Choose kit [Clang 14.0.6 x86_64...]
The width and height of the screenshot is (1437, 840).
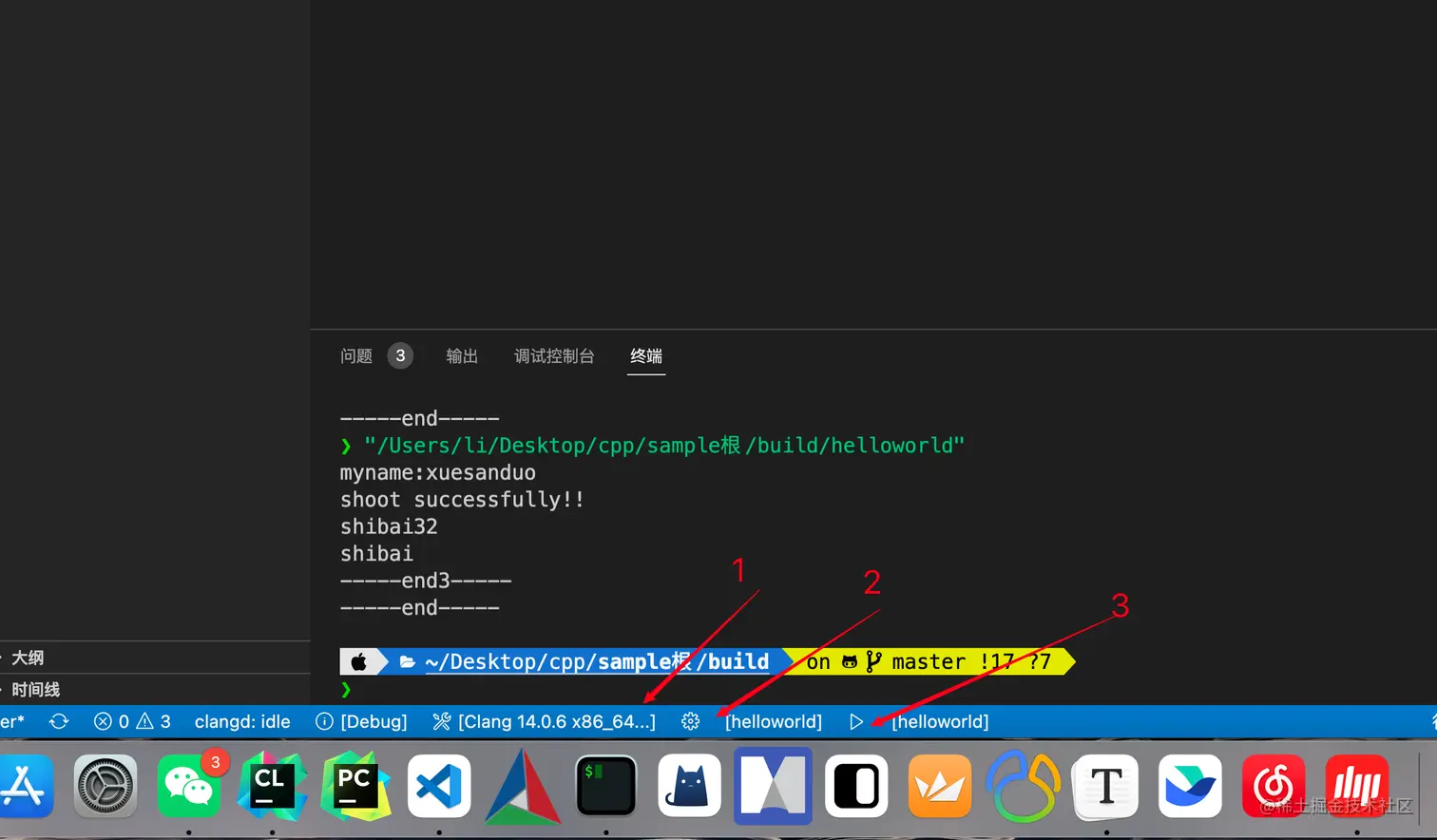pyautogui.click(x=545, y=721)
